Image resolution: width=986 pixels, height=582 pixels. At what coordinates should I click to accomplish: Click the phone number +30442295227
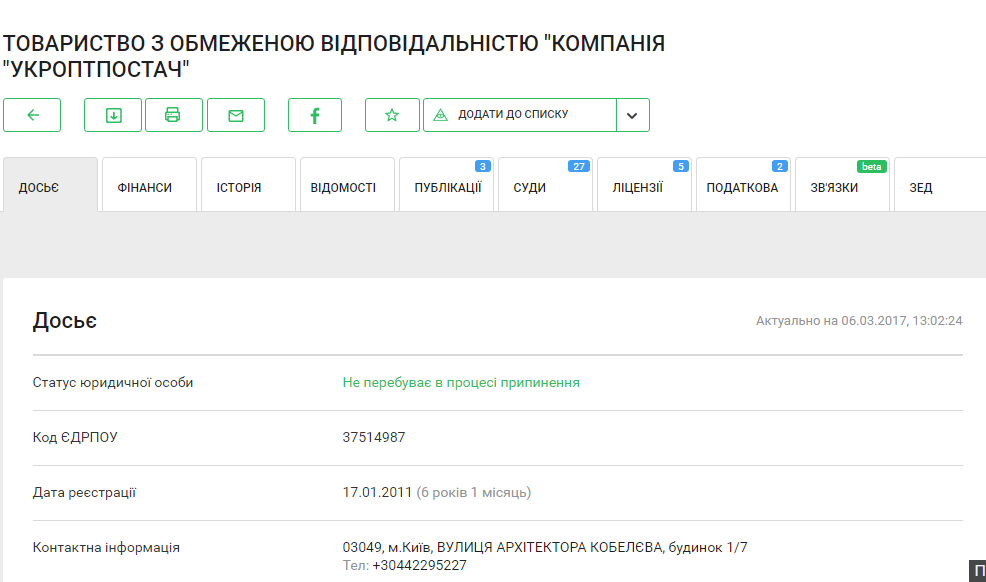(419, 566)
